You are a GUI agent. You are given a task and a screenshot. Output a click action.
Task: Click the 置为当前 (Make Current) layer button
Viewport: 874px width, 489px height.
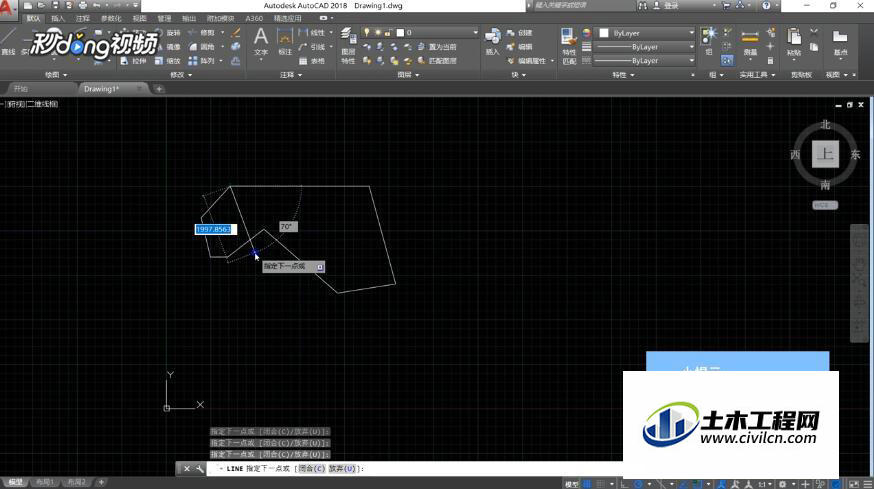(436, 47)
